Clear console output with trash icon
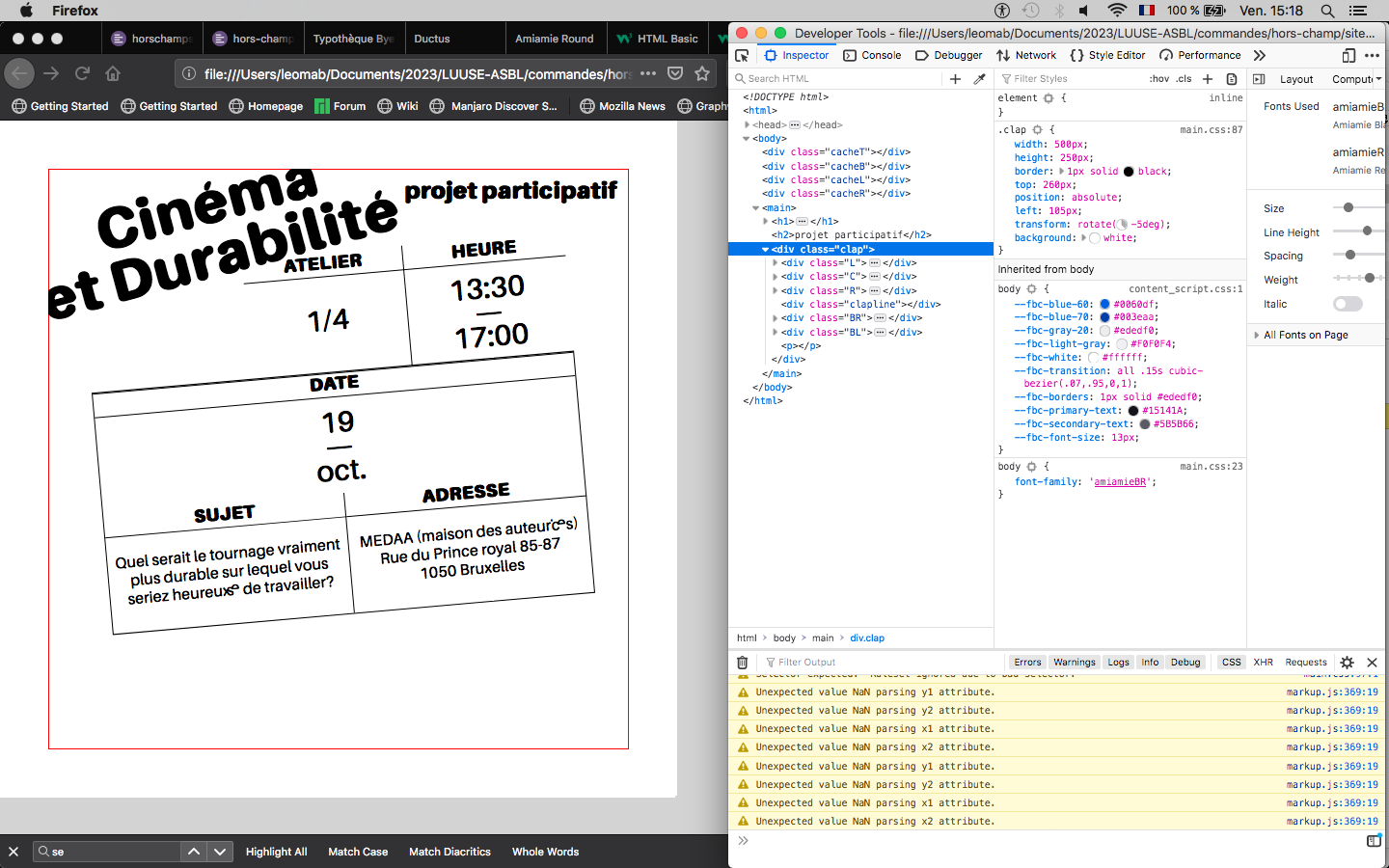This screenshot has width=1389, height=868. pos(742,663)
